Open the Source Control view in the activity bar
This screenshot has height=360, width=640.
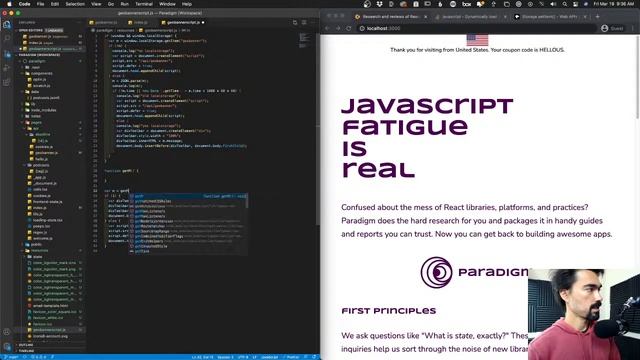(x=7, y=53)
